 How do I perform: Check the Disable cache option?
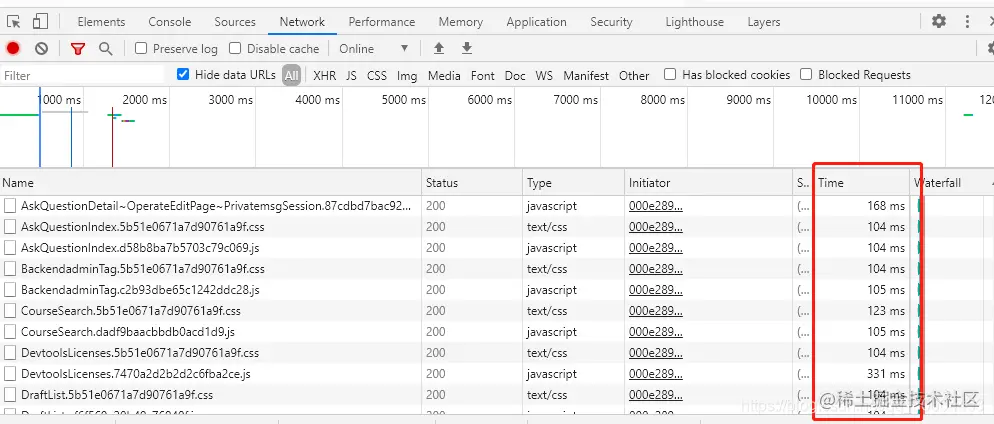[x=235, y=48]
